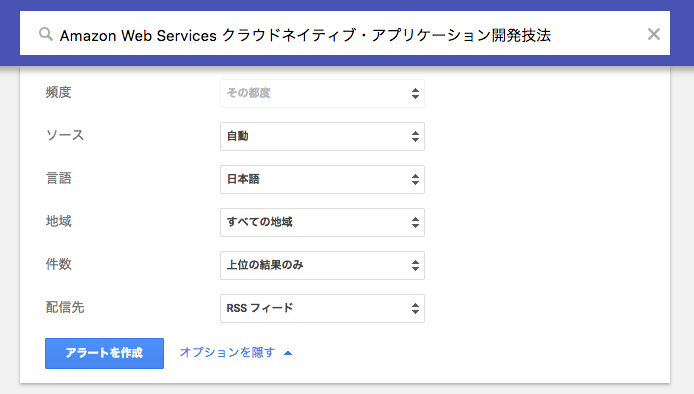Image resolution: width=694 pixels, height=394 pixels.
Task: Click the 配信先 label
Action: [x=65, y=307]
